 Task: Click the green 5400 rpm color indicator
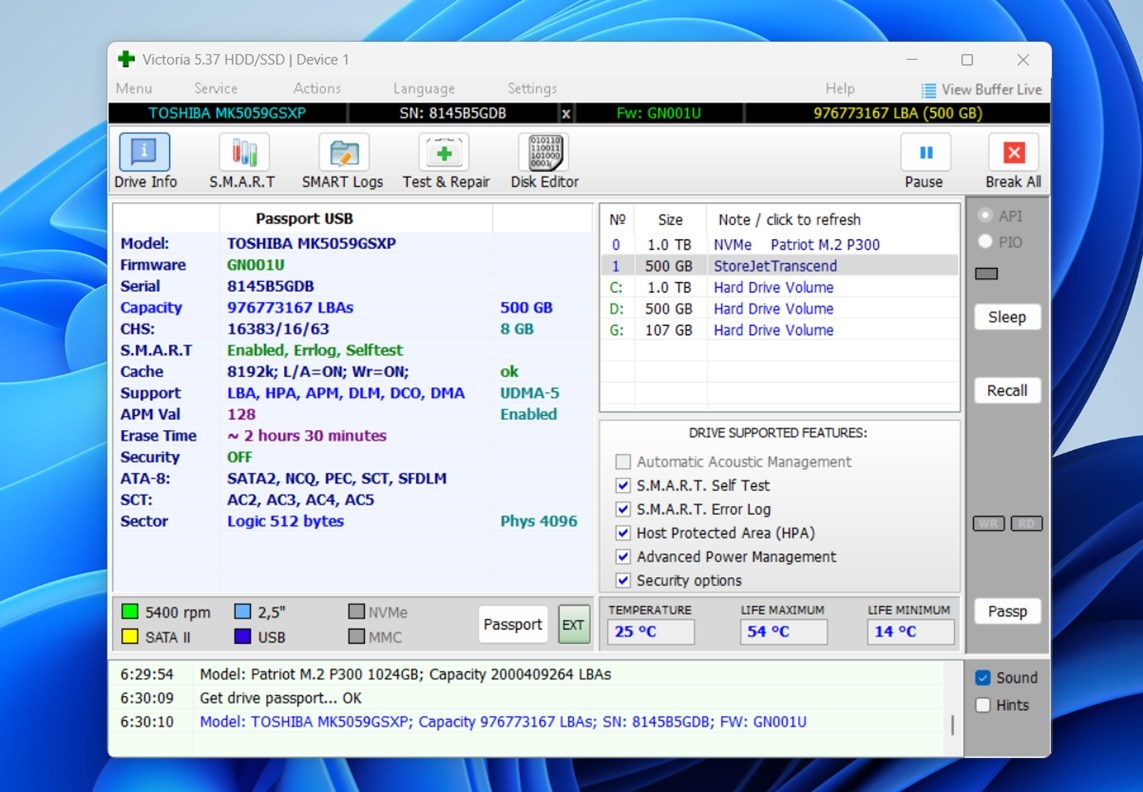130,611
